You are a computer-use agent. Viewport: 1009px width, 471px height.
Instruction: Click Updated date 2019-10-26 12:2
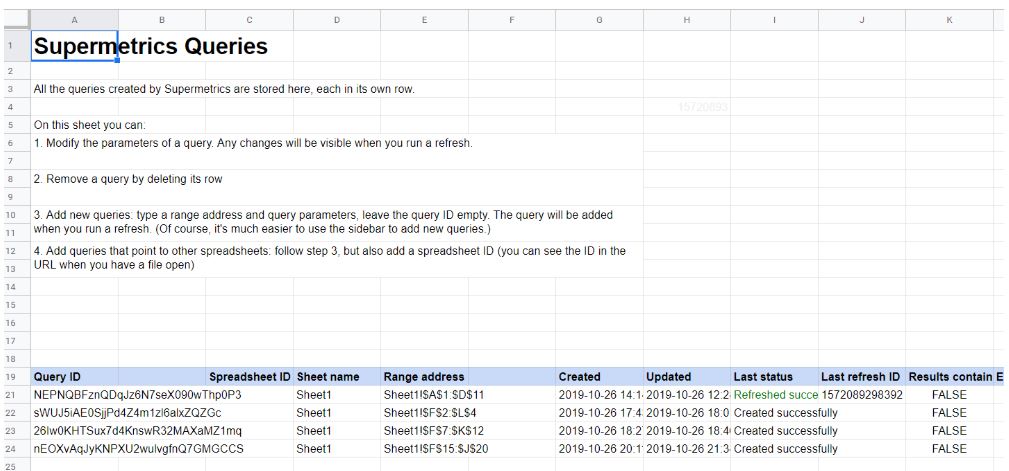pyautogui.click(x=687, y=394)
